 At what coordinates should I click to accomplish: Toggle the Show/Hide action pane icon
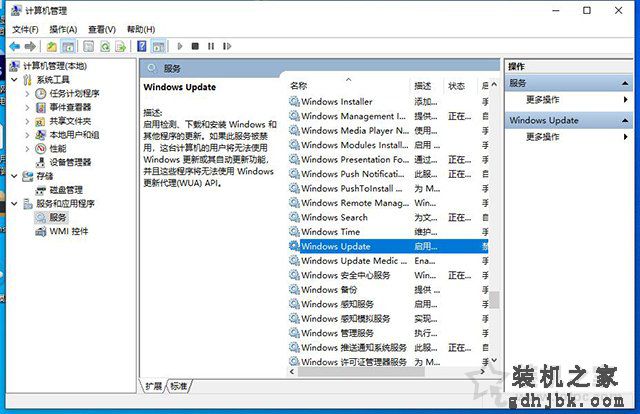158,47
